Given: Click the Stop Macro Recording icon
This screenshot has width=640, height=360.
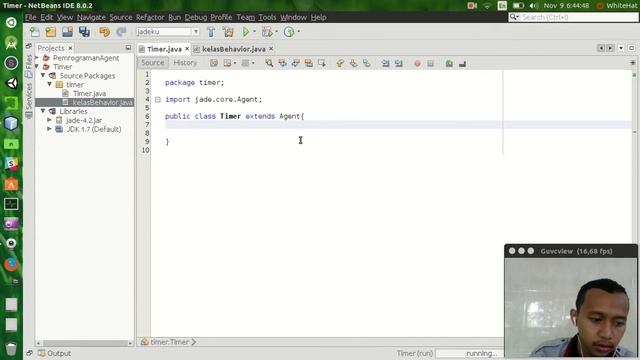Looking at the screenshot, I should [x=430, y=63].
